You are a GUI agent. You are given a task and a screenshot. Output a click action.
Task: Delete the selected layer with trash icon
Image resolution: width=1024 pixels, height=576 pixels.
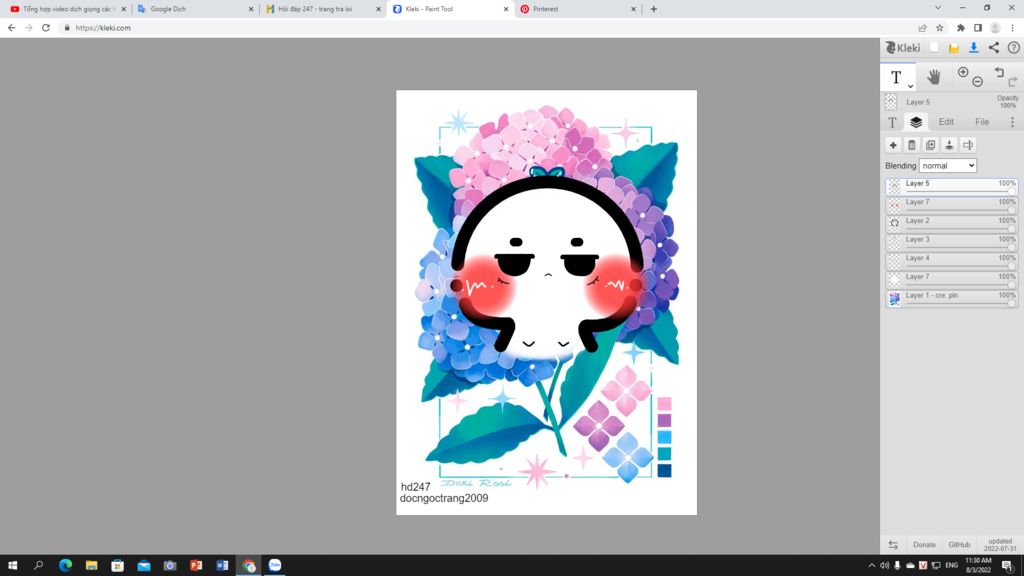point(912,145)
